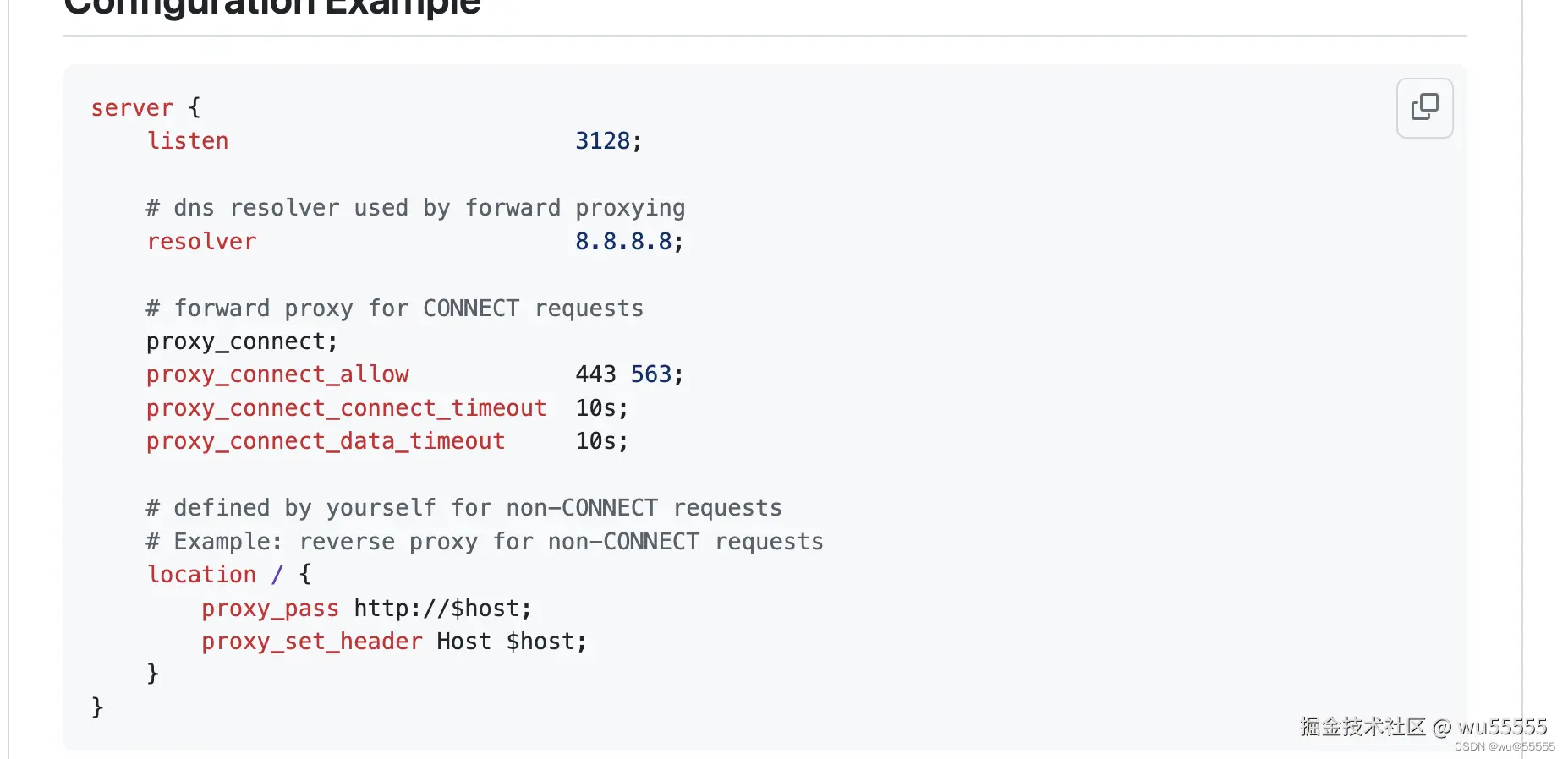The width and height of the screenshot is (1568, 759).
Task: Click the "server" keyword in the code
Action: click(132, 108)
